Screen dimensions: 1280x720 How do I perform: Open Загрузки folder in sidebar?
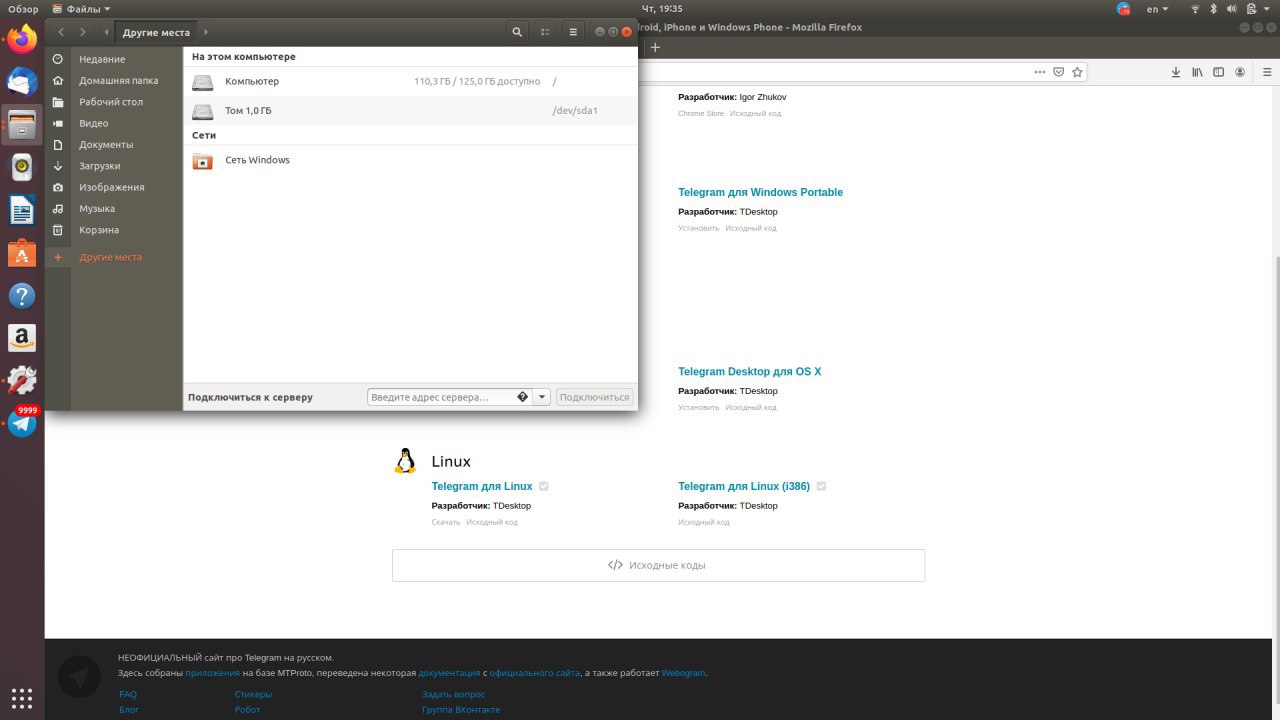(114, 166)
